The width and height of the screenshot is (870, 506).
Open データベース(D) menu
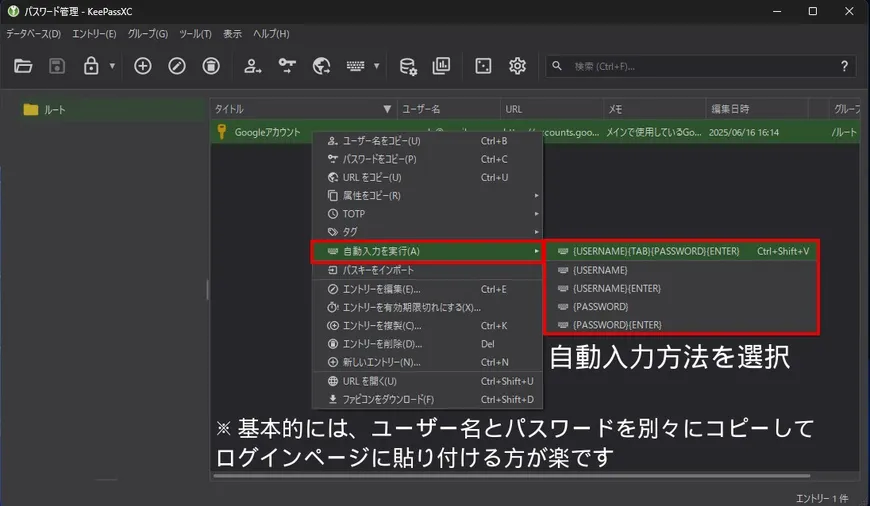[x=33, y=34]
